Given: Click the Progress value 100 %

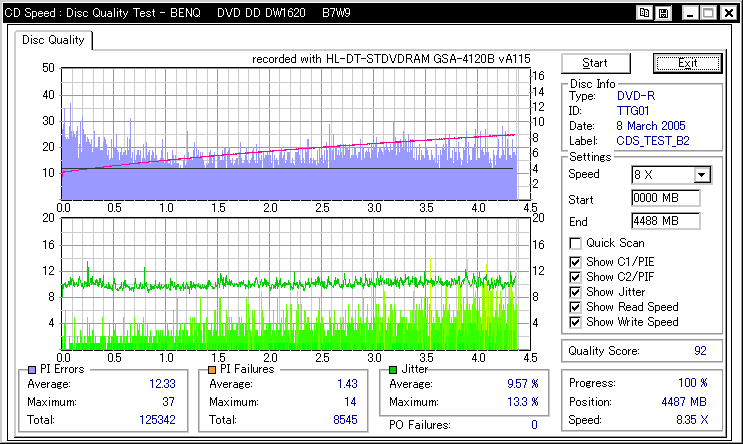Looking at the screenshot, I should point(693,383).
